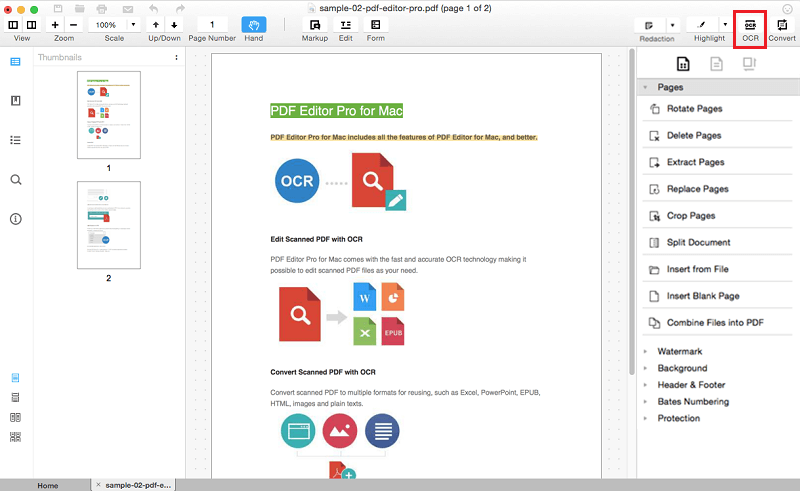
Task: Select the first page-tools tab in right panel
Action: [683, 64]
